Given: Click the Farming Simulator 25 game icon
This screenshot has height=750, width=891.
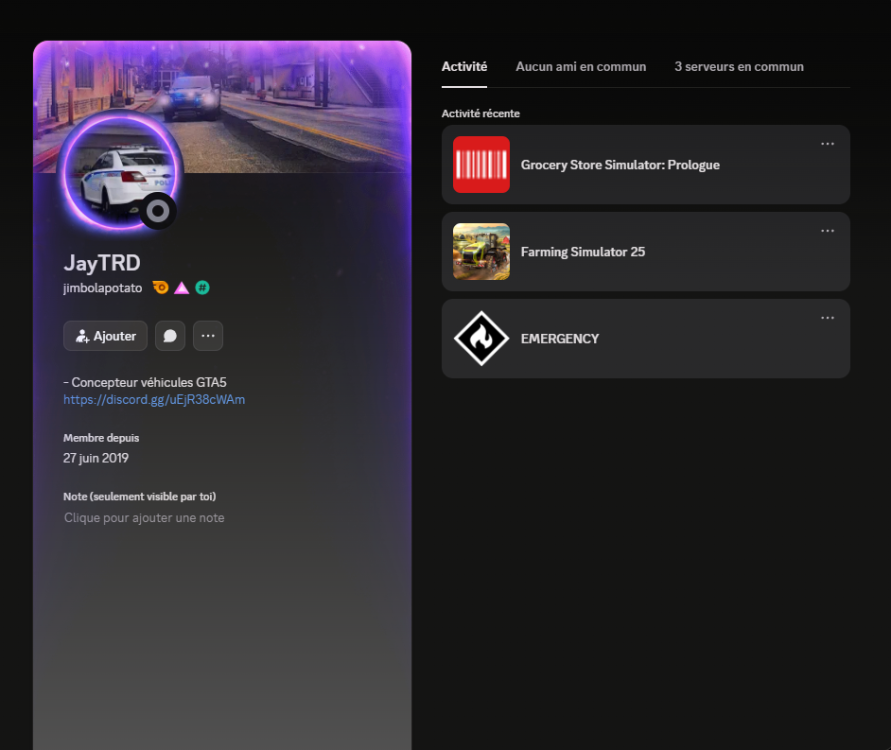Looking at the screenshot, I should coord(481,252).
